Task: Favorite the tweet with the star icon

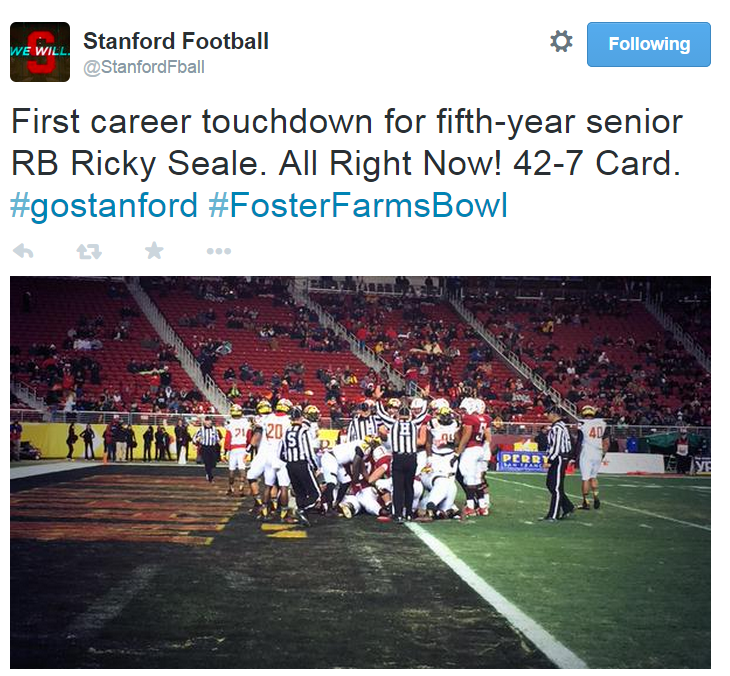Action: [x=154, y=251]
